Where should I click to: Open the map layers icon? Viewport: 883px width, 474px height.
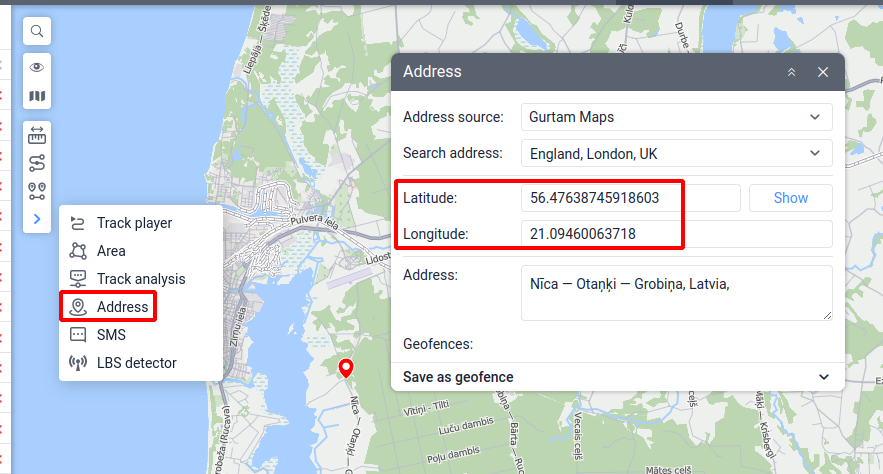point(37,97)
